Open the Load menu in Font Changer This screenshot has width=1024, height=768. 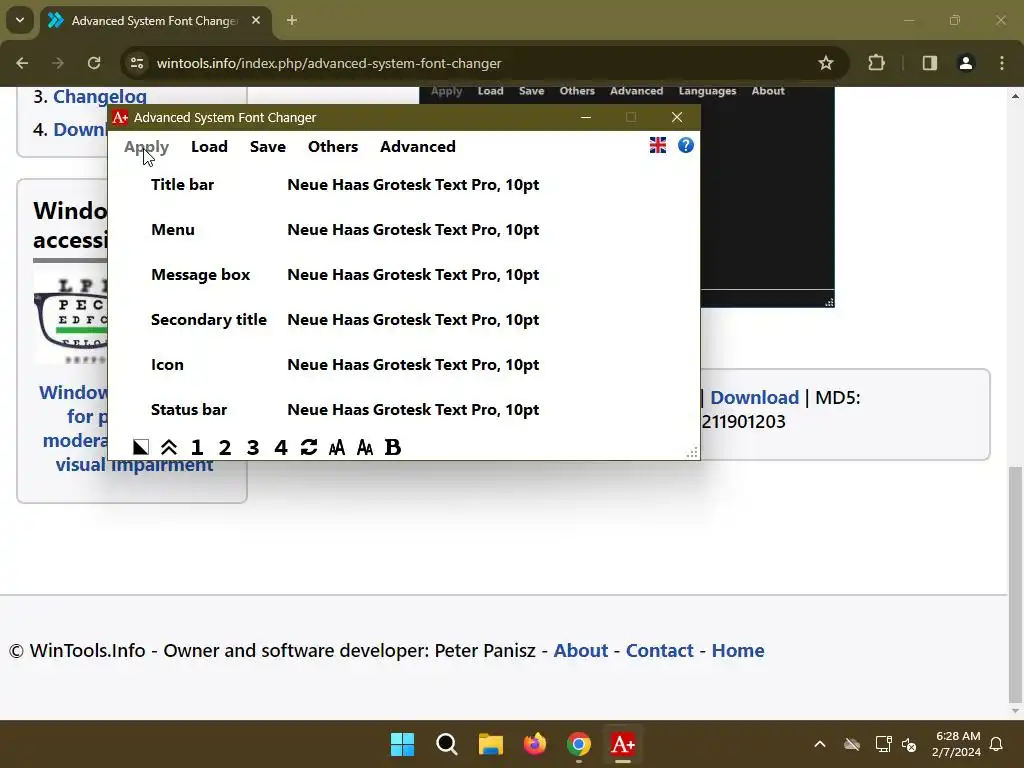[209, 146]
